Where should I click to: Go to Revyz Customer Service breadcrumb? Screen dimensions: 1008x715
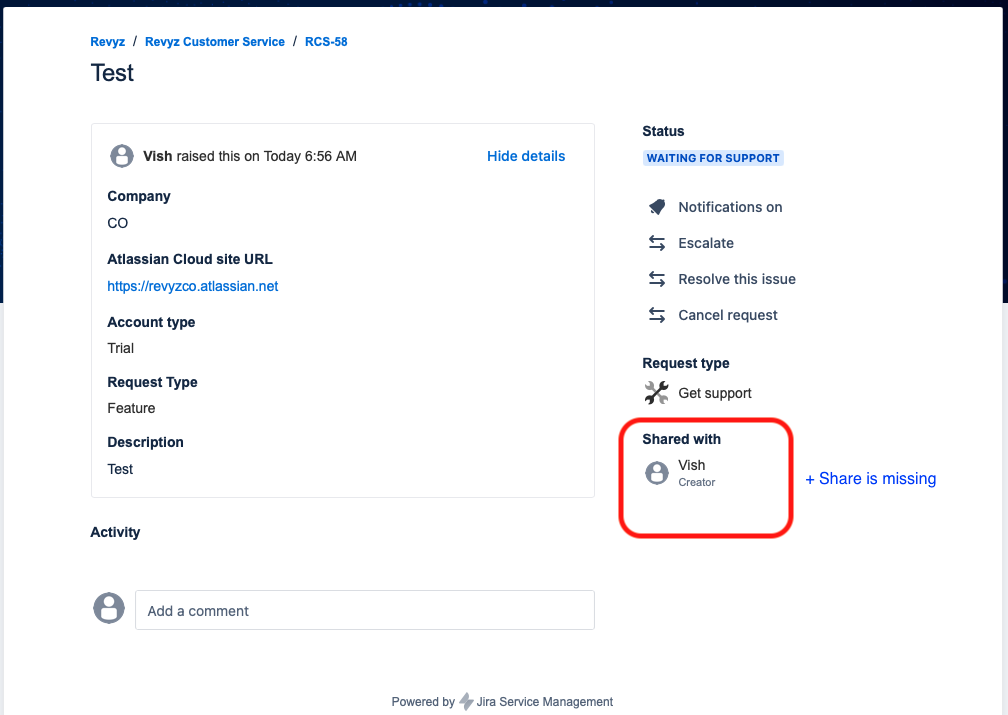click(215, 42)
